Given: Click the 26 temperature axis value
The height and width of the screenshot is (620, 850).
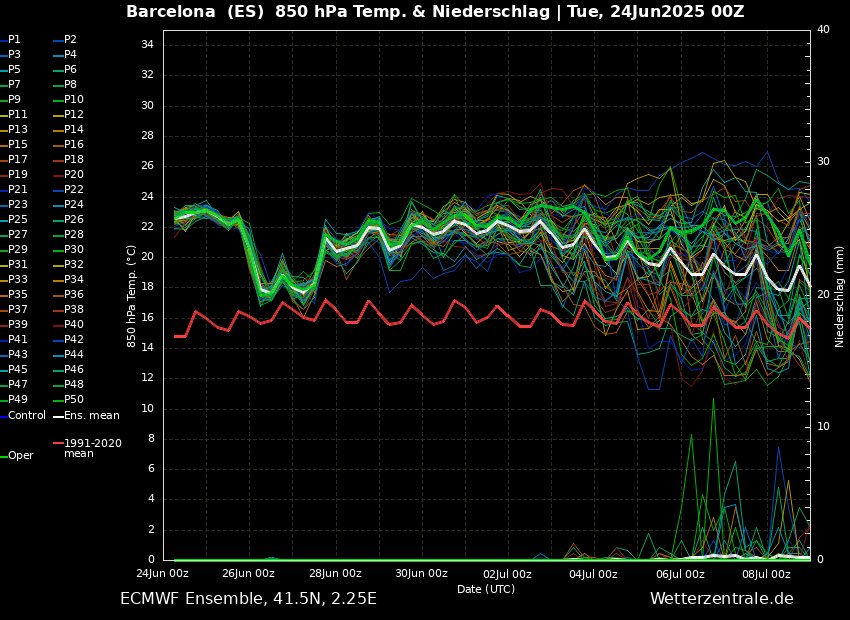Looking at the screenshot, I should [147, 166].
